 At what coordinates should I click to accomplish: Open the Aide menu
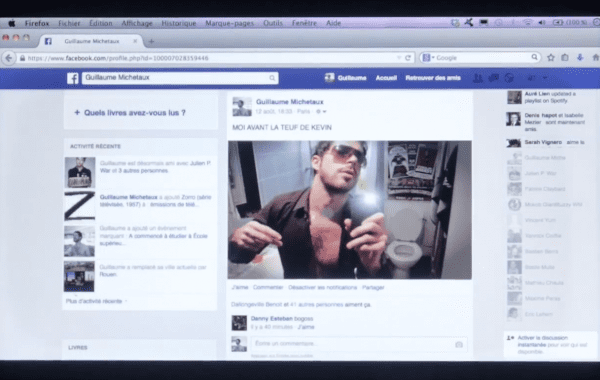[333, 23]
